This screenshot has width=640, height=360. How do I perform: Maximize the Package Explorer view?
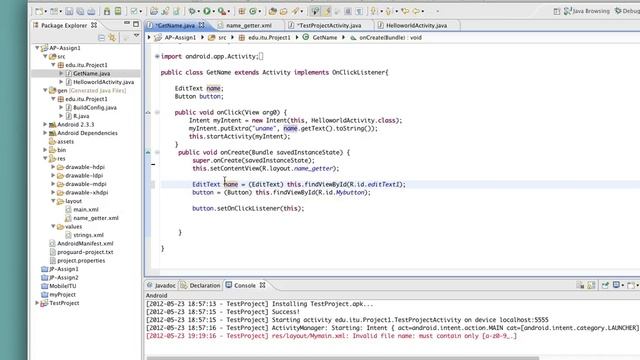tap(136, 24)
